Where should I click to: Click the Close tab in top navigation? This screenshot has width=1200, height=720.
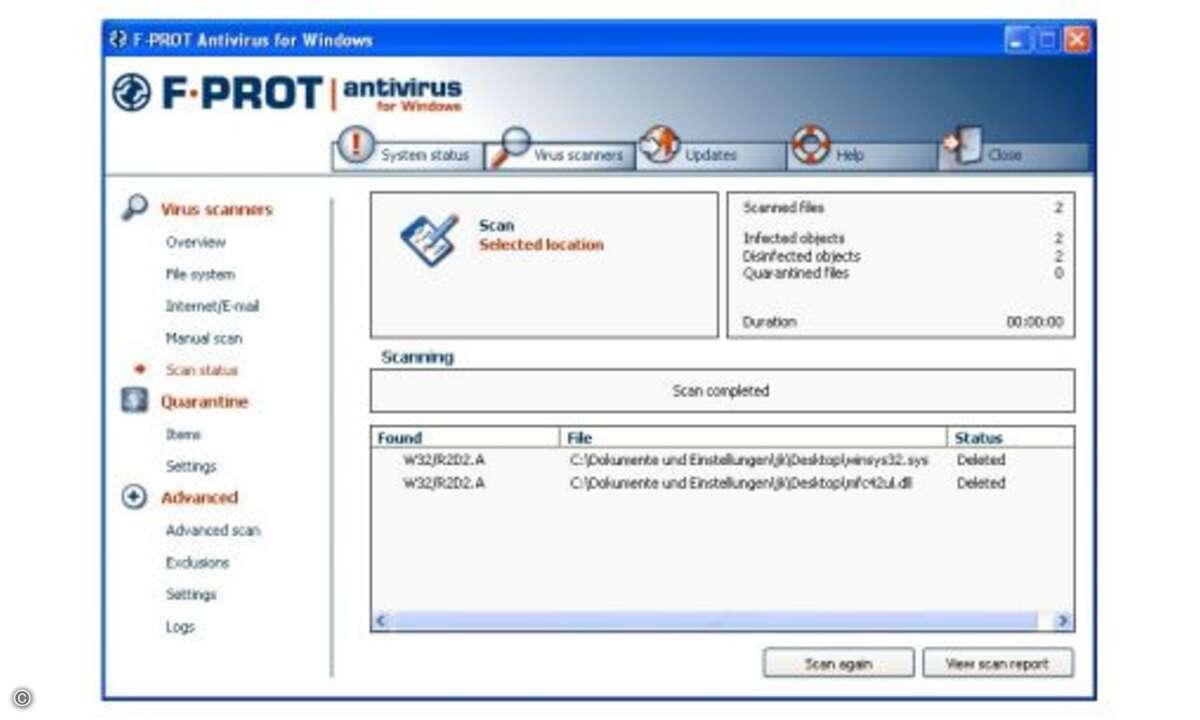[x=1013, y=155]
